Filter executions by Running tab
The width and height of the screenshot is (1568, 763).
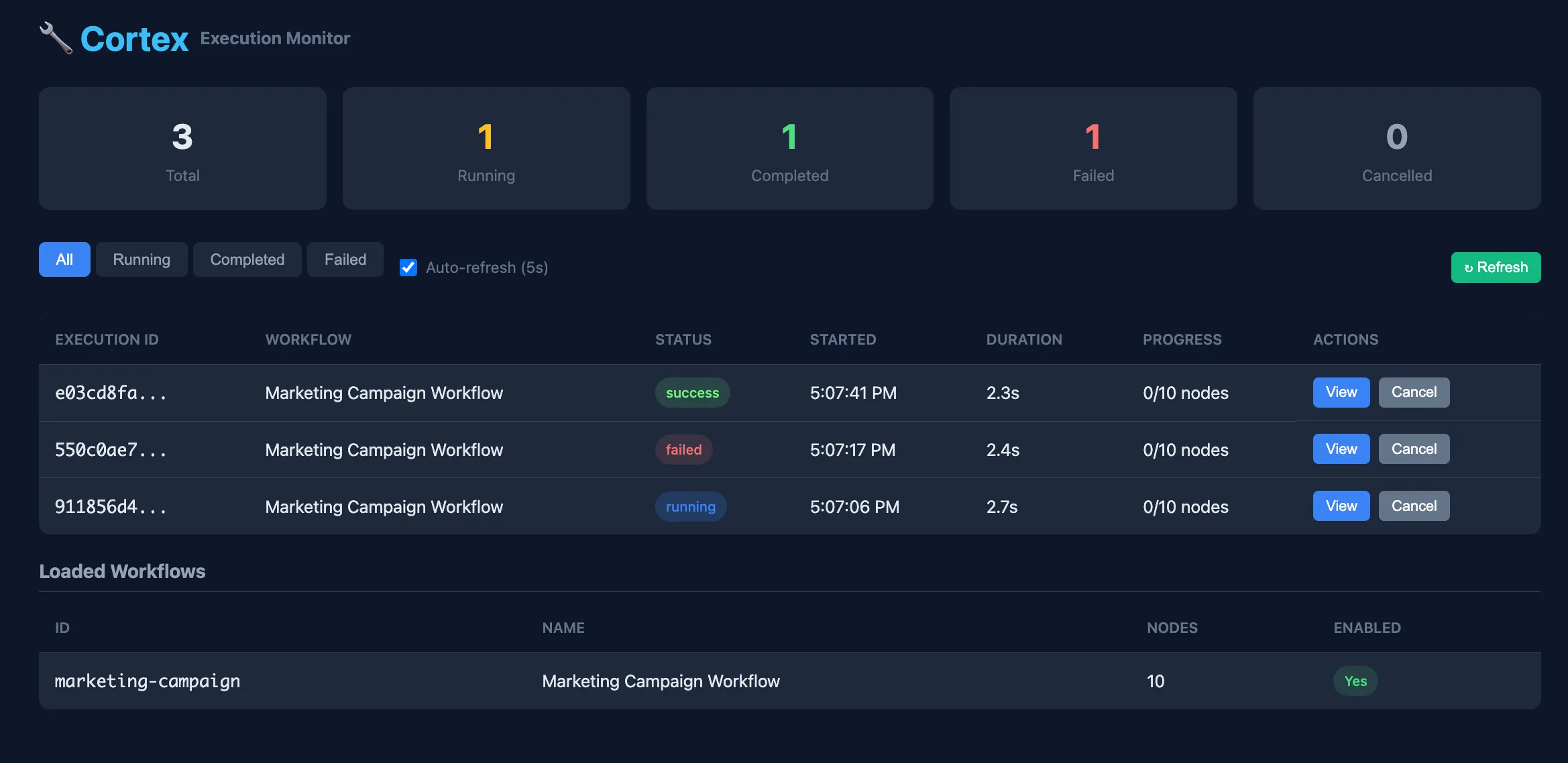click(x=142, y=259)
